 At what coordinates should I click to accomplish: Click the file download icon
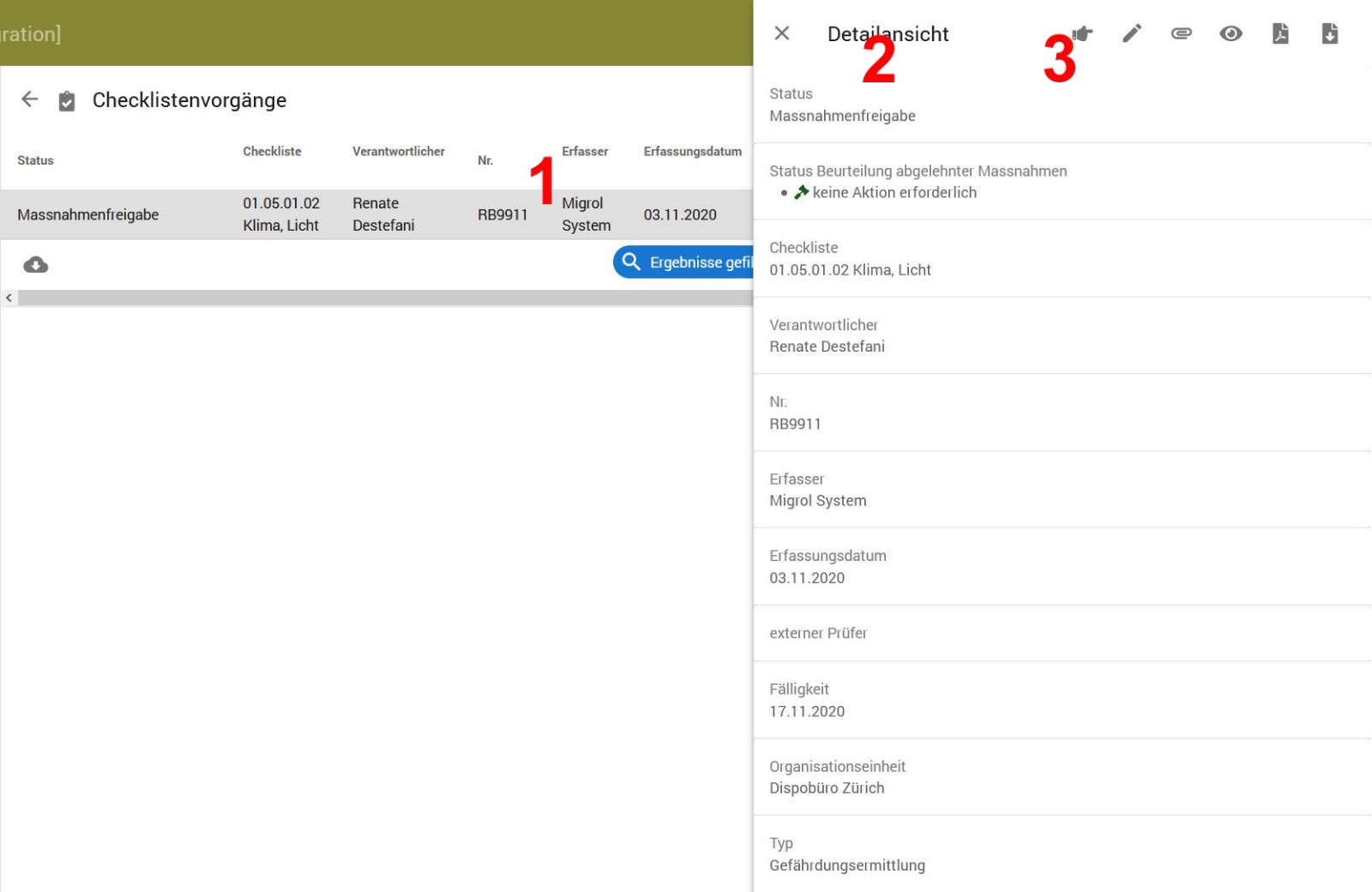coord(1329,33)
